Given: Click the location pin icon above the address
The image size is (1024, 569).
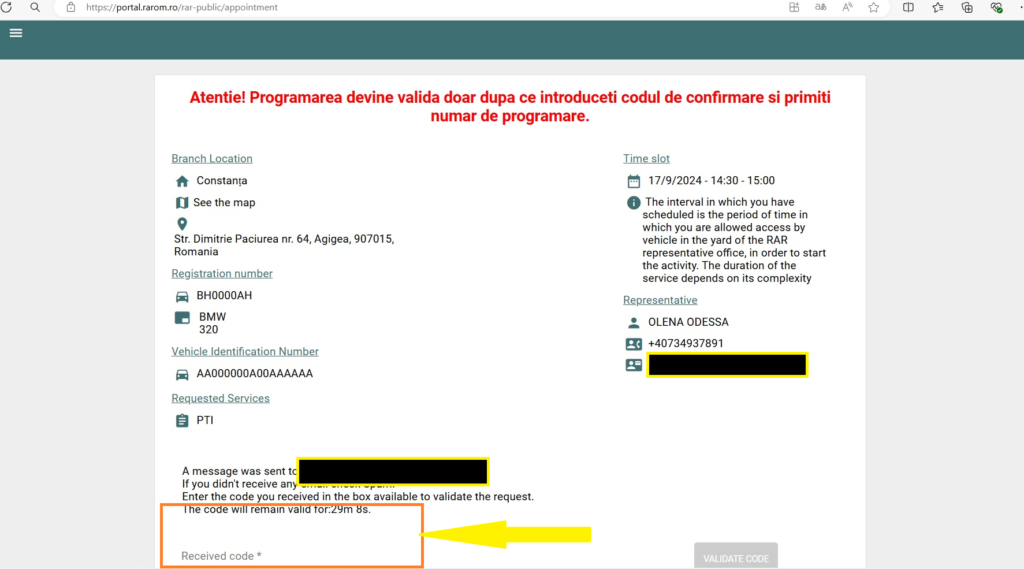Looking at the screenshot, I should [x=182, y=224].
